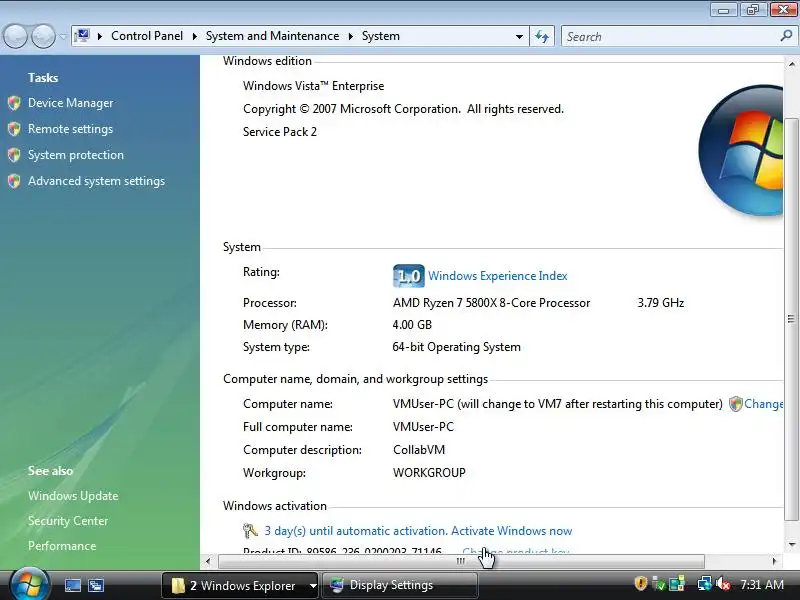Click the AMD Ryzen 7 5800X processor value
This screenshot has width=800, height=600.
pos(491,303)
